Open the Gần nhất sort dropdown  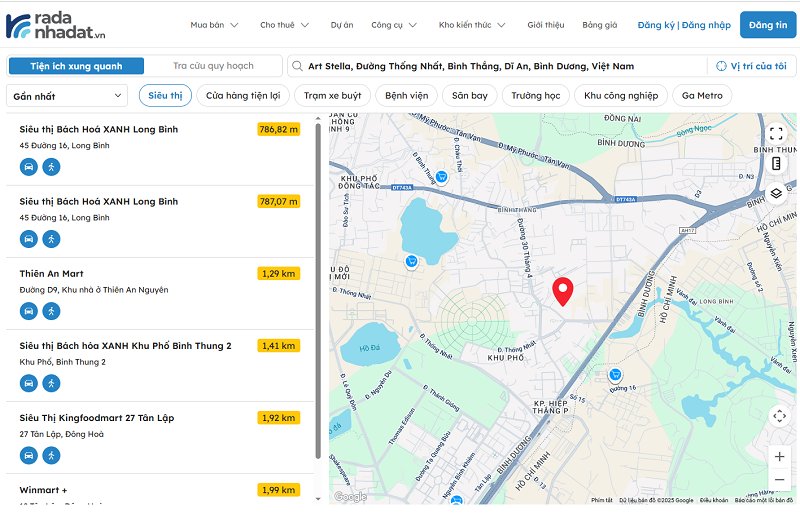(67, 96)
